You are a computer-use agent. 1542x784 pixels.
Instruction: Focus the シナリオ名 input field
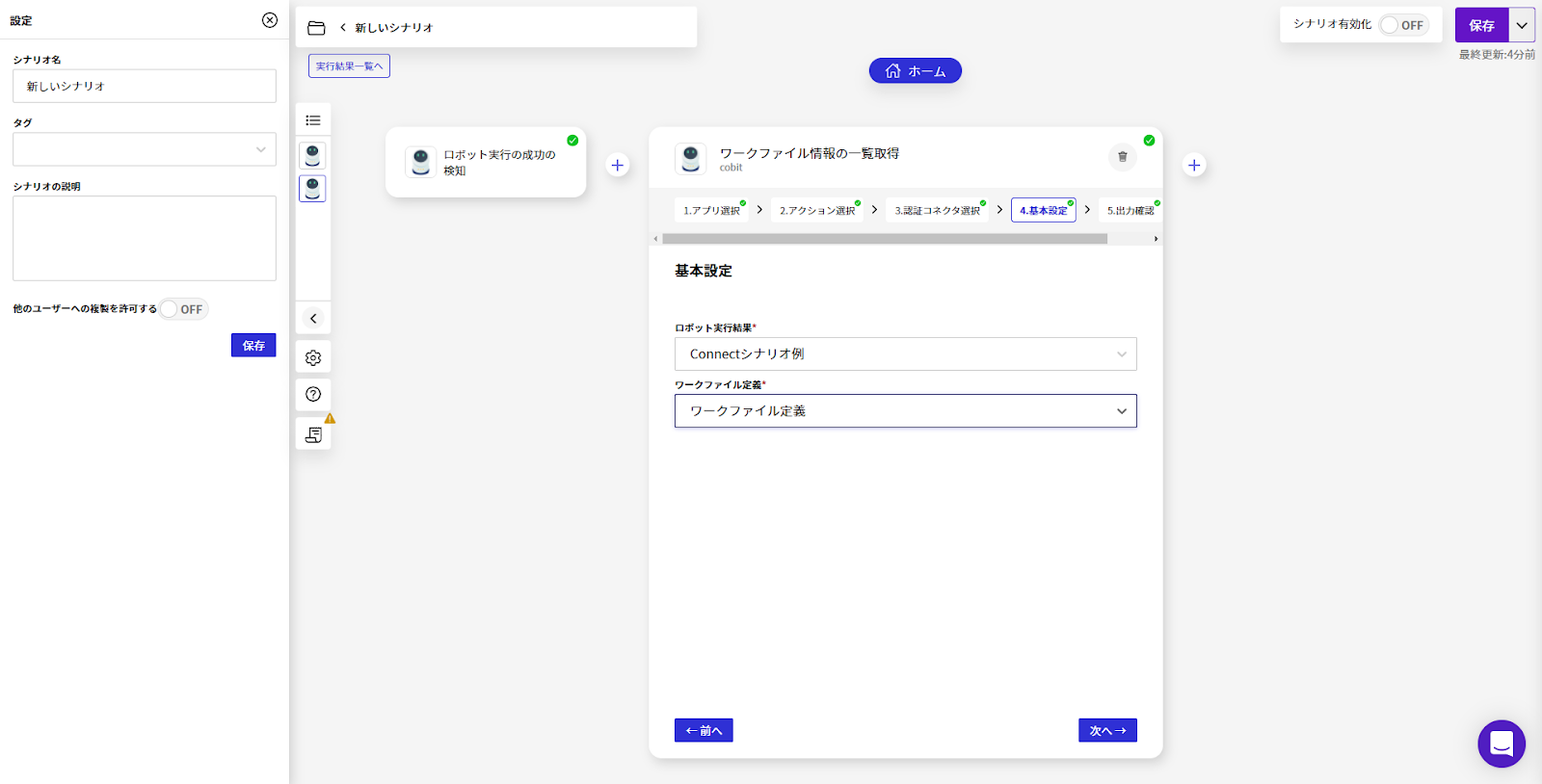pos(145,86)
